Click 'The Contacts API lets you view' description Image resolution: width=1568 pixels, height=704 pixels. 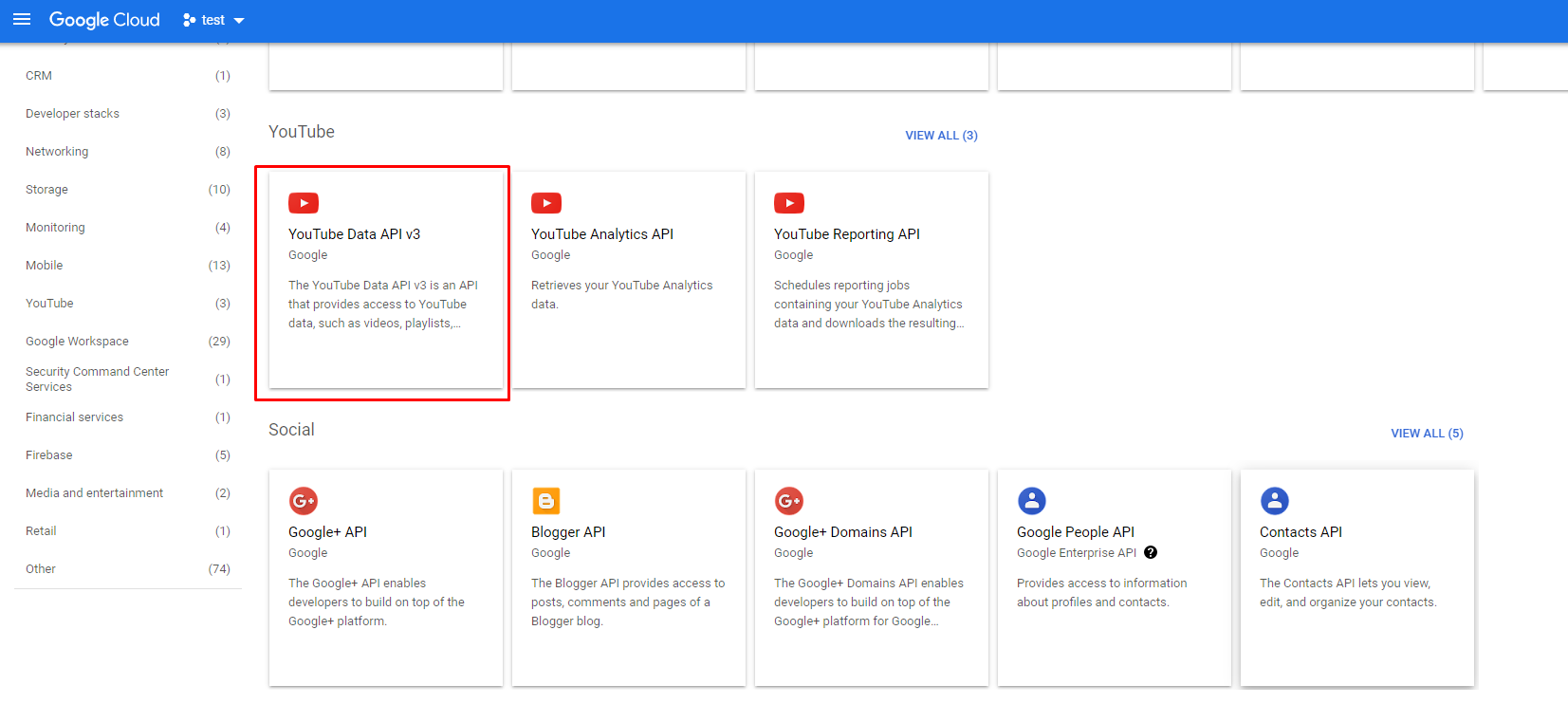tap(1348, 593)
